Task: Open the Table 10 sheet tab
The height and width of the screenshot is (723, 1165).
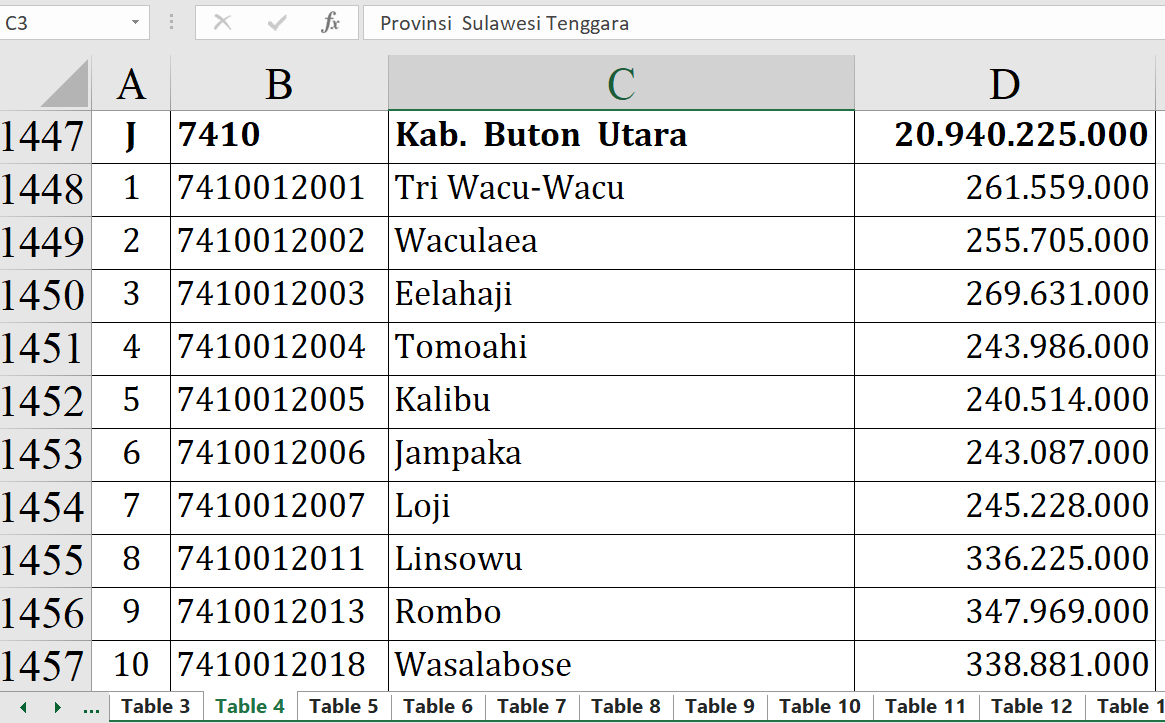Action: tap(819, 706)
